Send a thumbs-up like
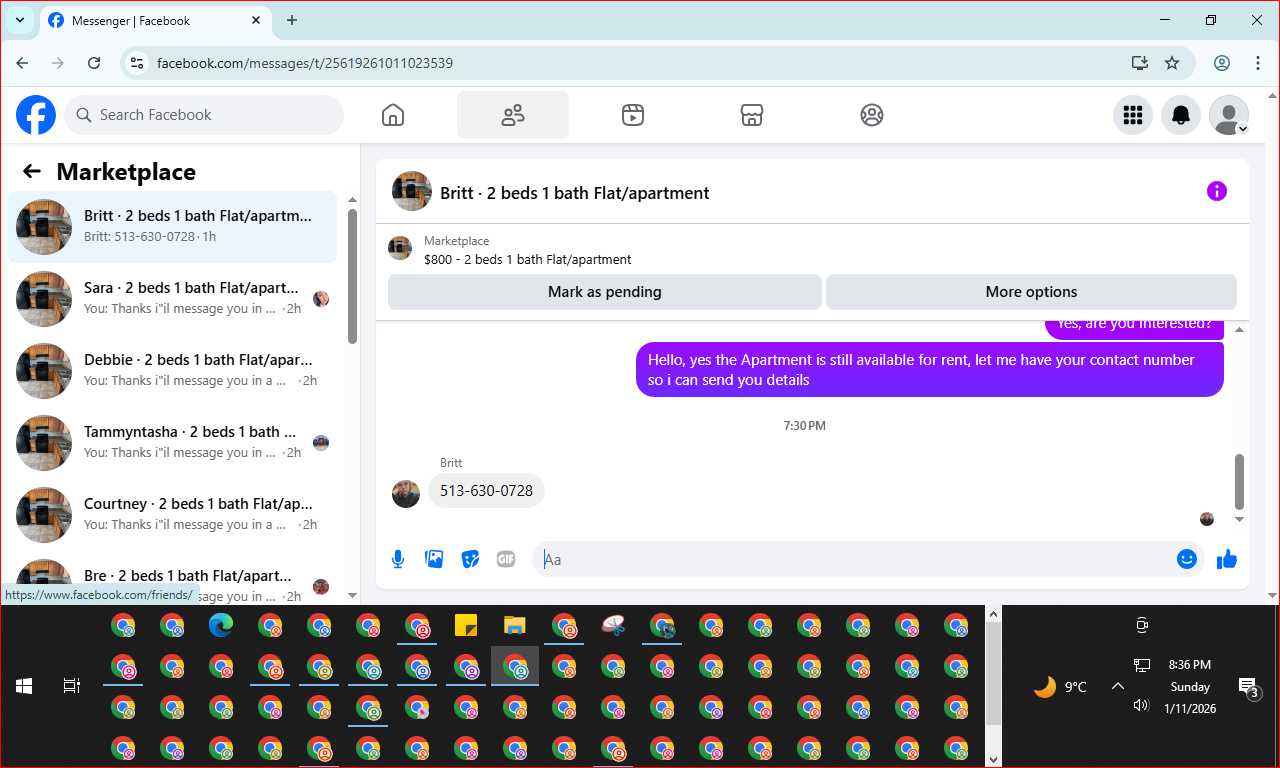 pos(1227,559)
